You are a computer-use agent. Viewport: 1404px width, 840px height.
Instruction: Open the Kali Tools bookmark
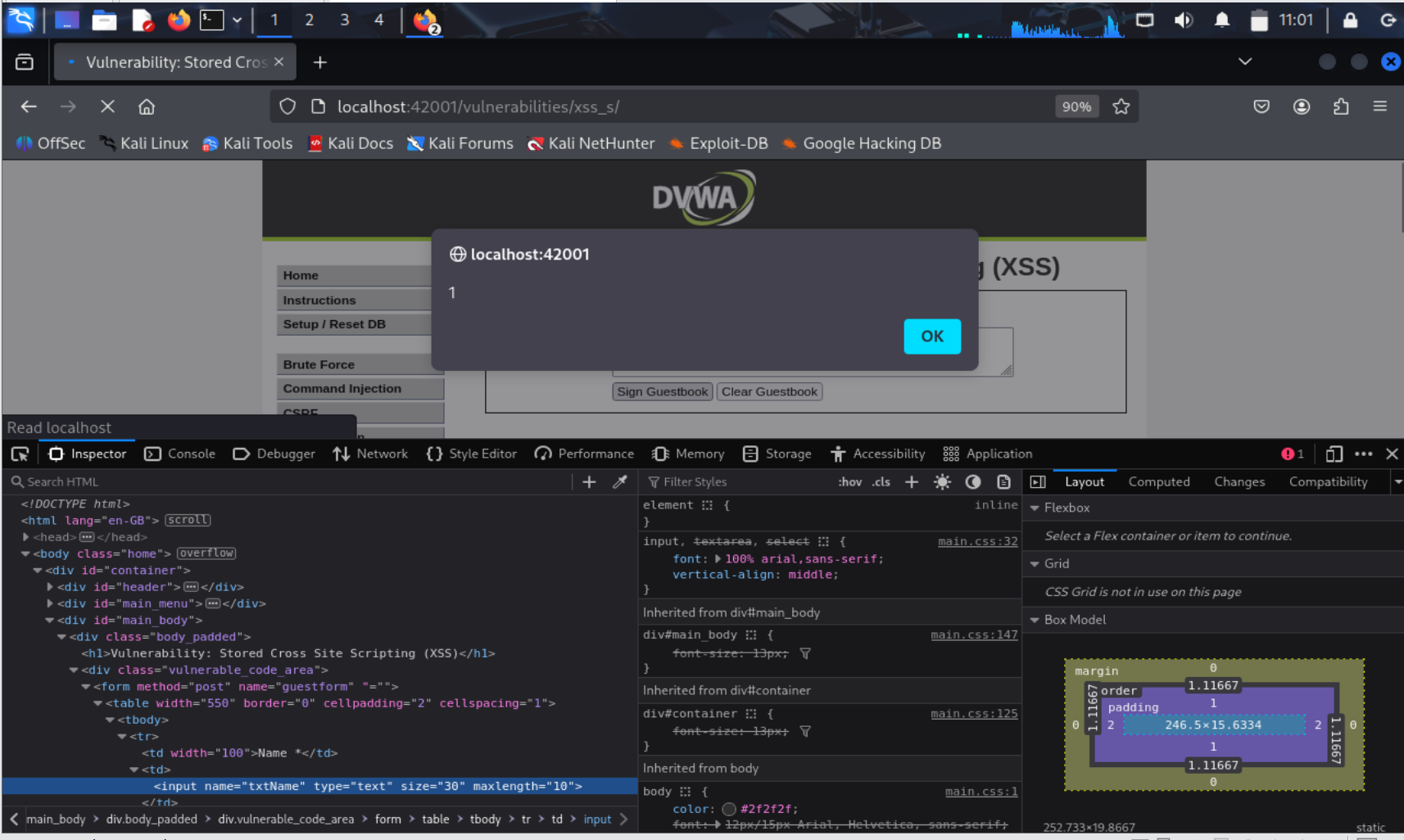pos(247,143)
